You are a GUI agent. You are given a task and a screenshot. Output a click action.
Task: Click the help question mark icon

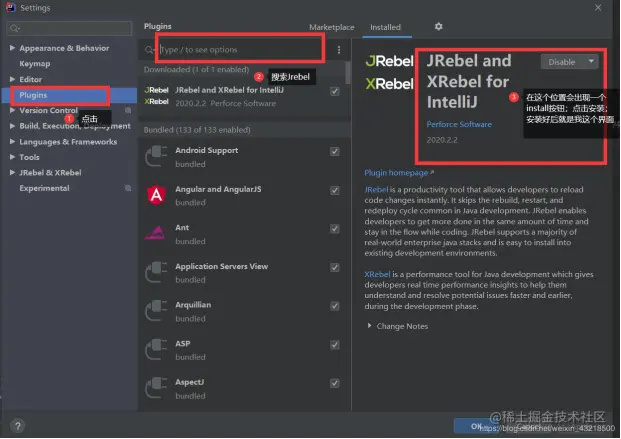point(17,426)
